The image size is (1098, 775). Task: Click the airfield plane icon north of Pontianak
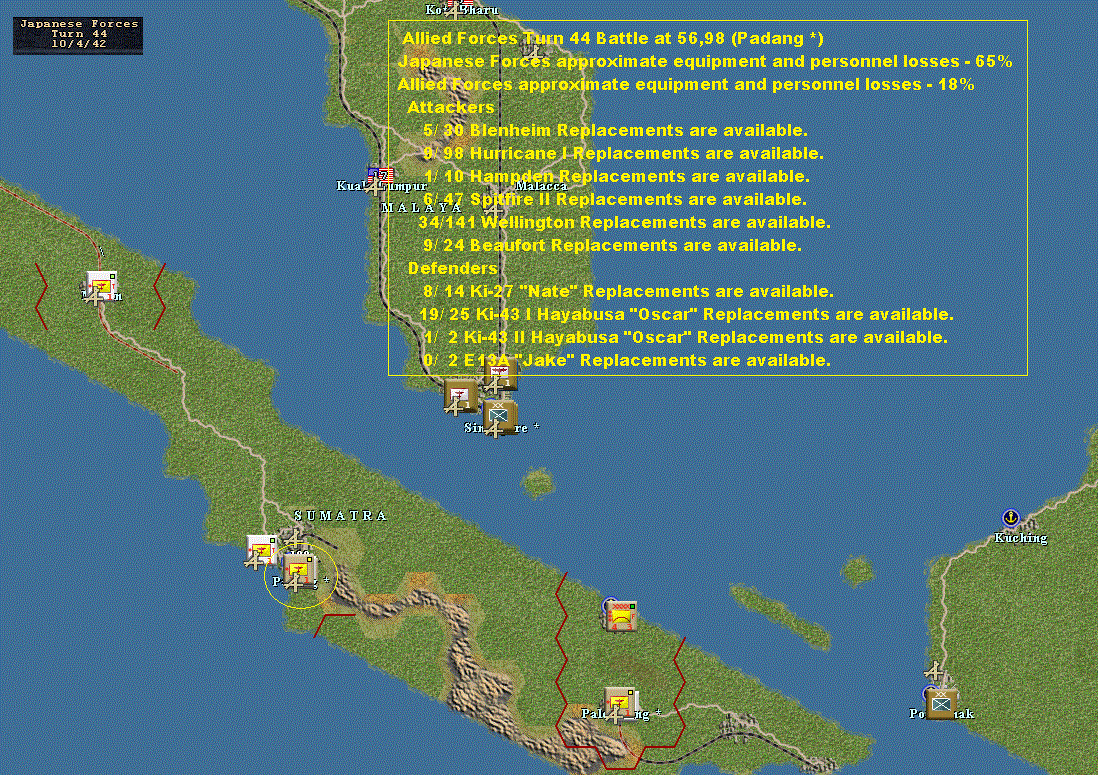click(934, 672)
